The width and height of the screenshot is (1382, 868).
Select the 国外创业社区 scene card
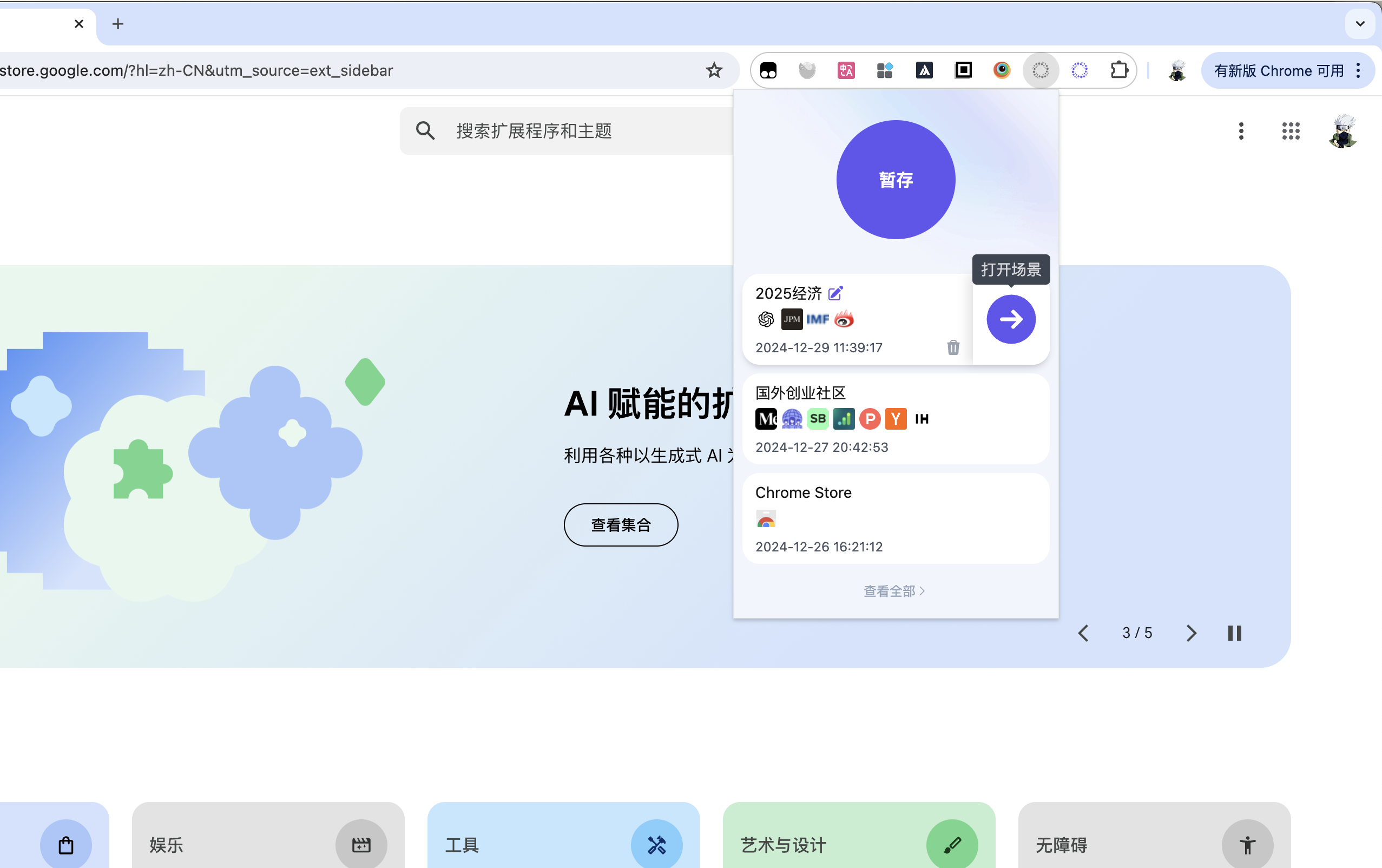(x=896, y=419)
